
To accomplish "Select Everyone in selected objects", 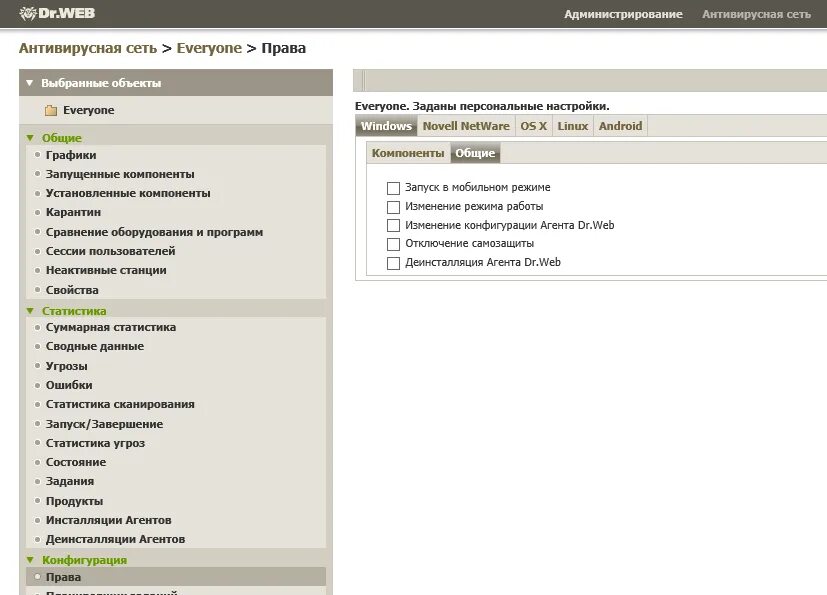I will tap(89, 110).
